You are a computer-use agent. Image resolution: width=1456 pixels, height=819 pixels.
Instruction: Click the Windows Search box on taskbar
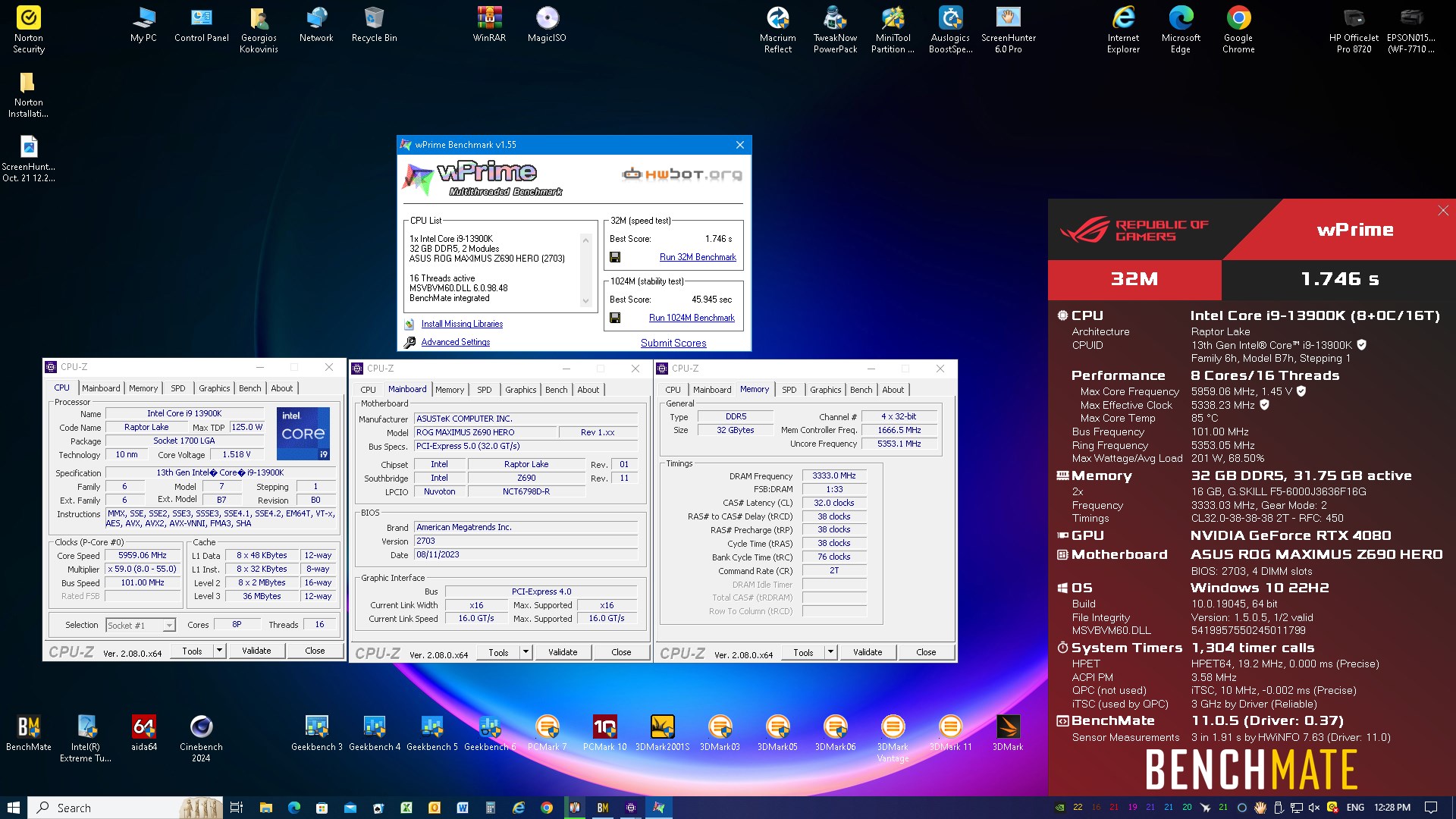126,808
